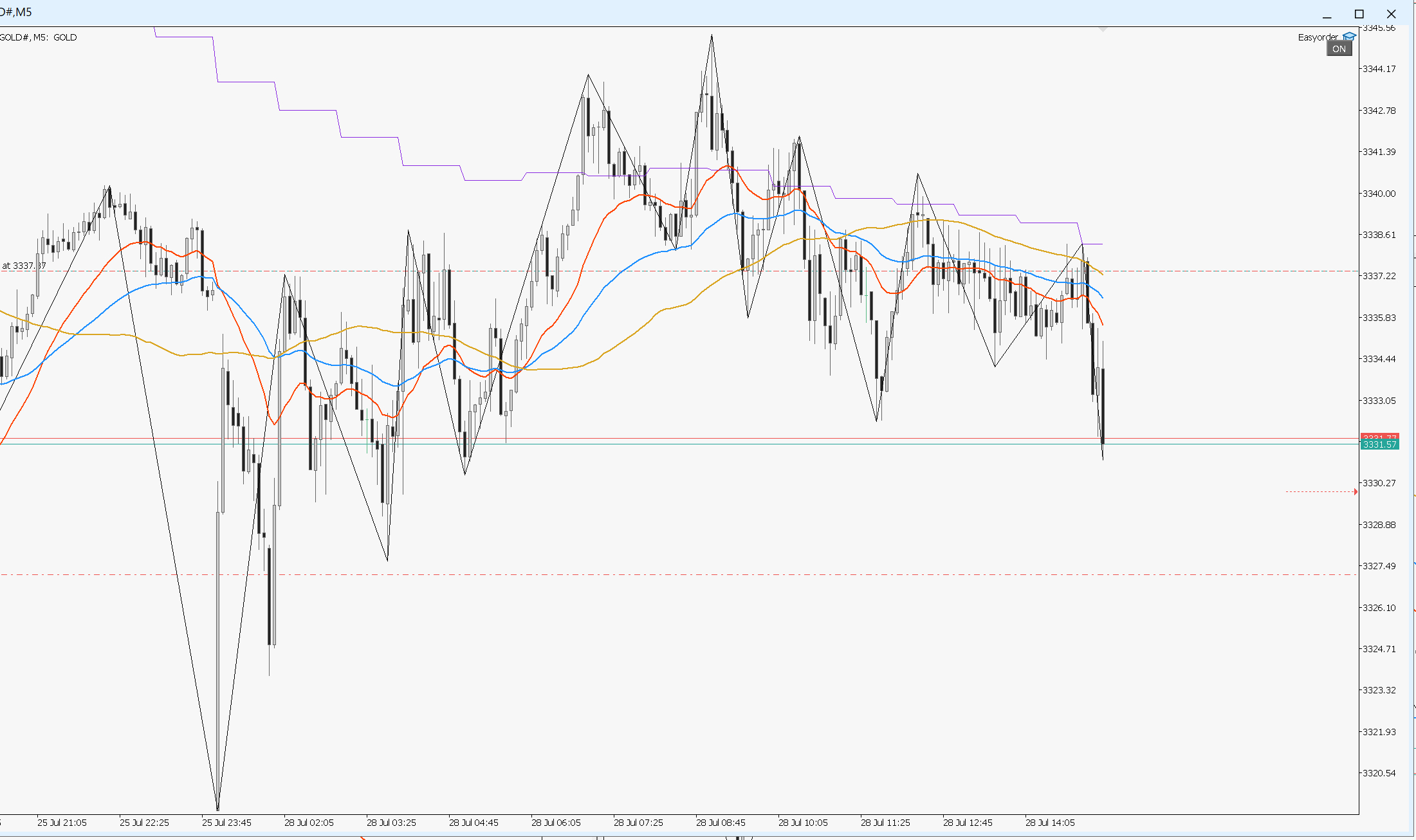Click the "28 Jul 12:45" time label

pyautogui.click(x=968, y=823)
